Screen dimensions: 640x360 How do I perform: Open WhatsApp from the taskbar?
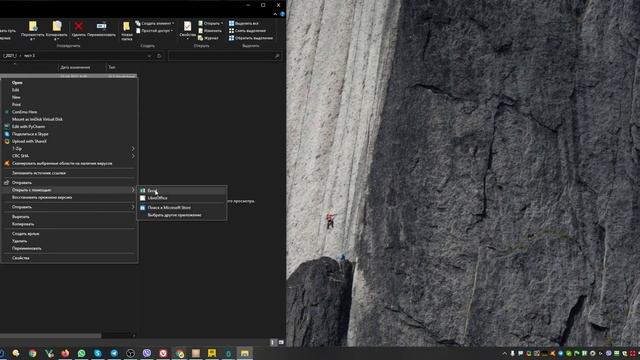point(81,353)
